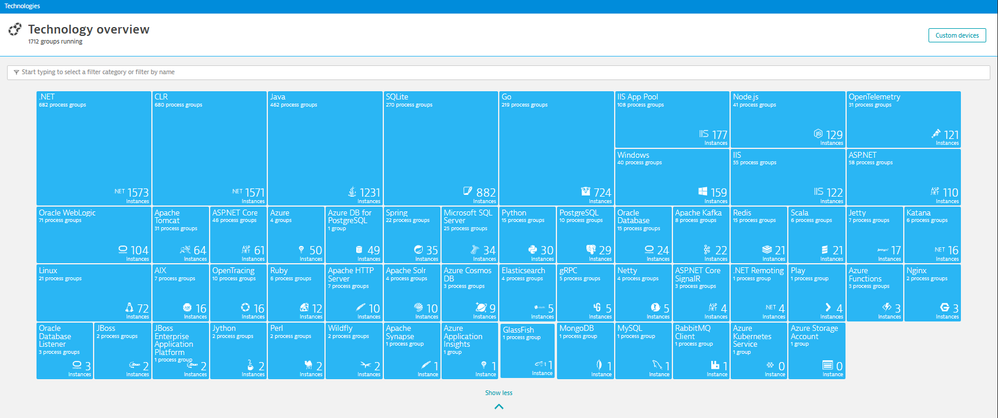This screenshot has width=998, height=418.
Task: Select the GlassFish tile
Action: point(528,351)
